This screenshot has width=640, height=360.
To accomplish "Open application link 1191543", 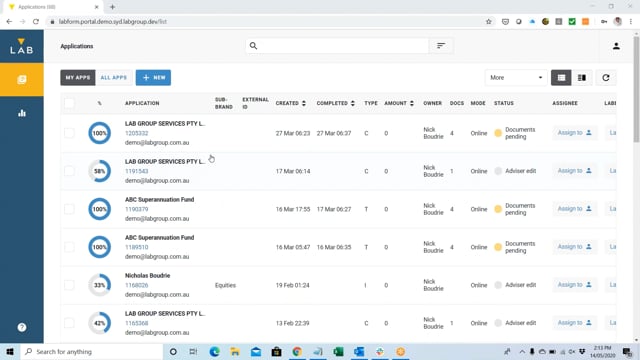I will click(x=136, y=171).
